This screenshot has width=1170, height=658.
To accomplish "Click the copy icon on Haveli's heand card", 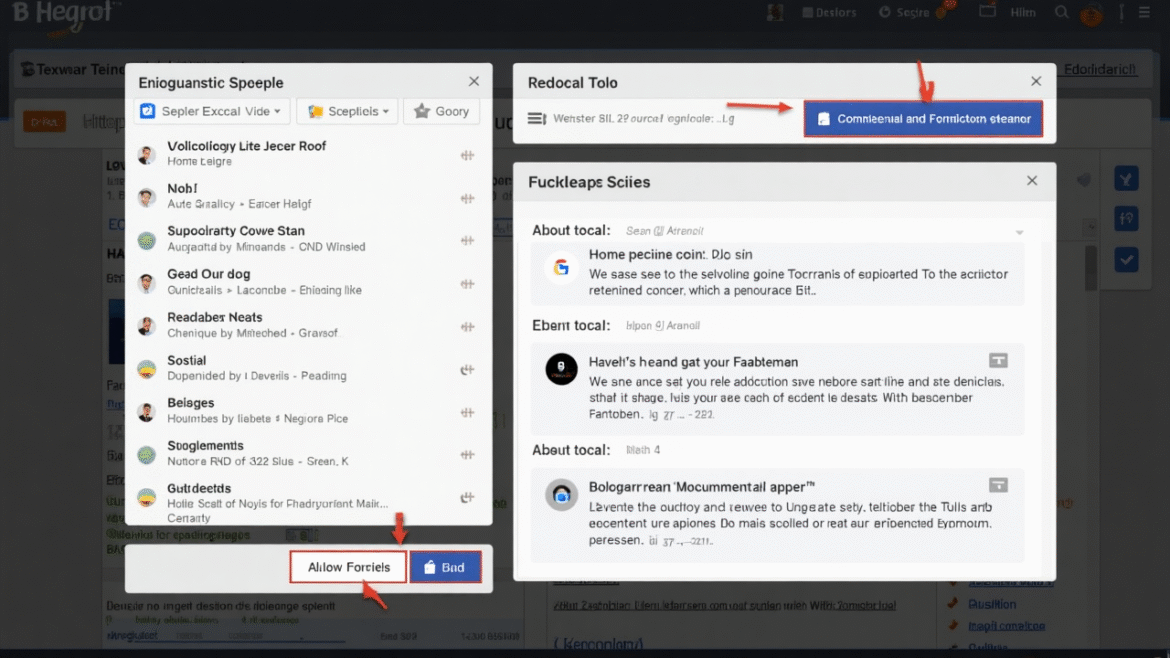I will click(x=999, y=360).
